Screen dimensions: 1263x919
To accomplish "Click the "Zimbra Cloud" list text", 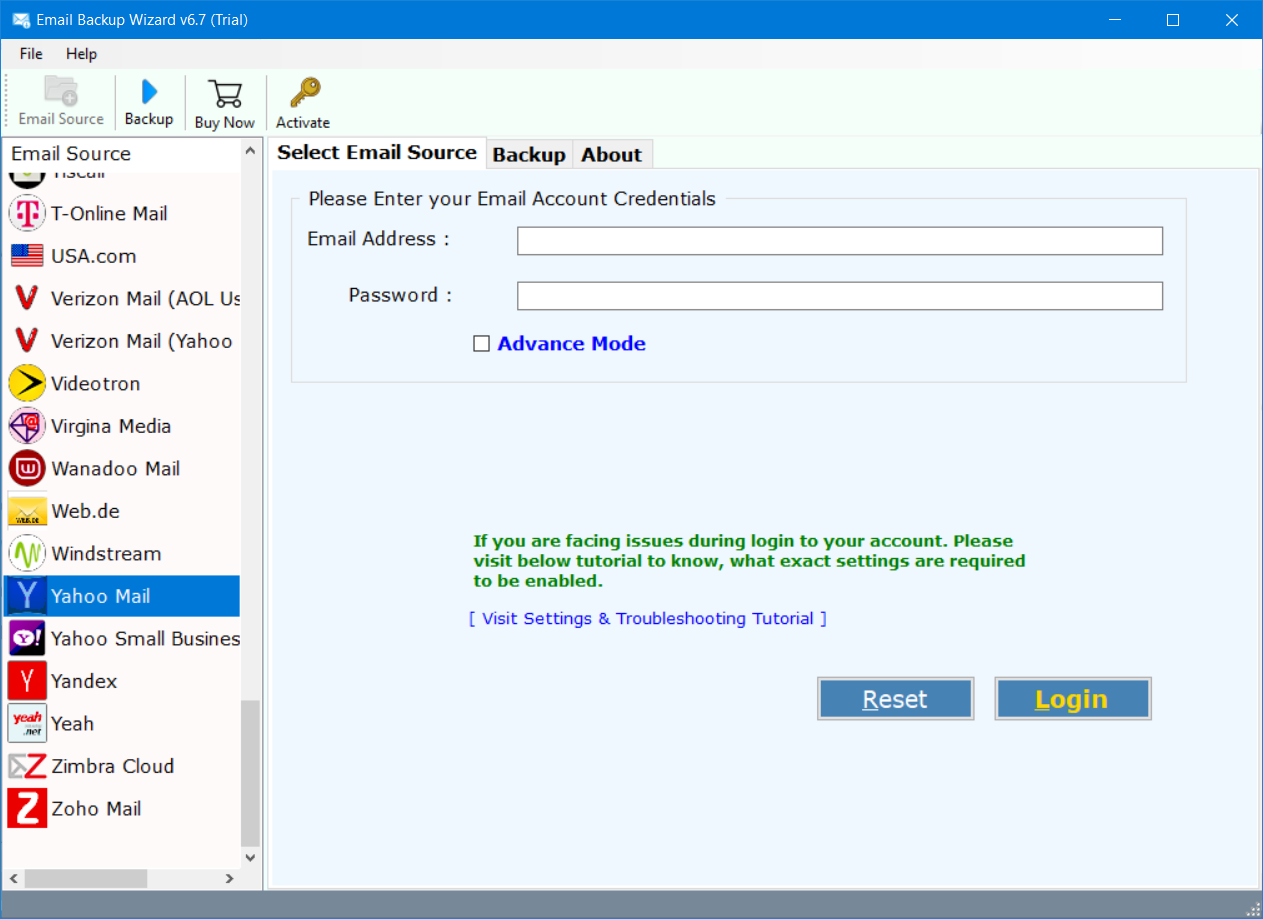I will [x=112, y=766].
